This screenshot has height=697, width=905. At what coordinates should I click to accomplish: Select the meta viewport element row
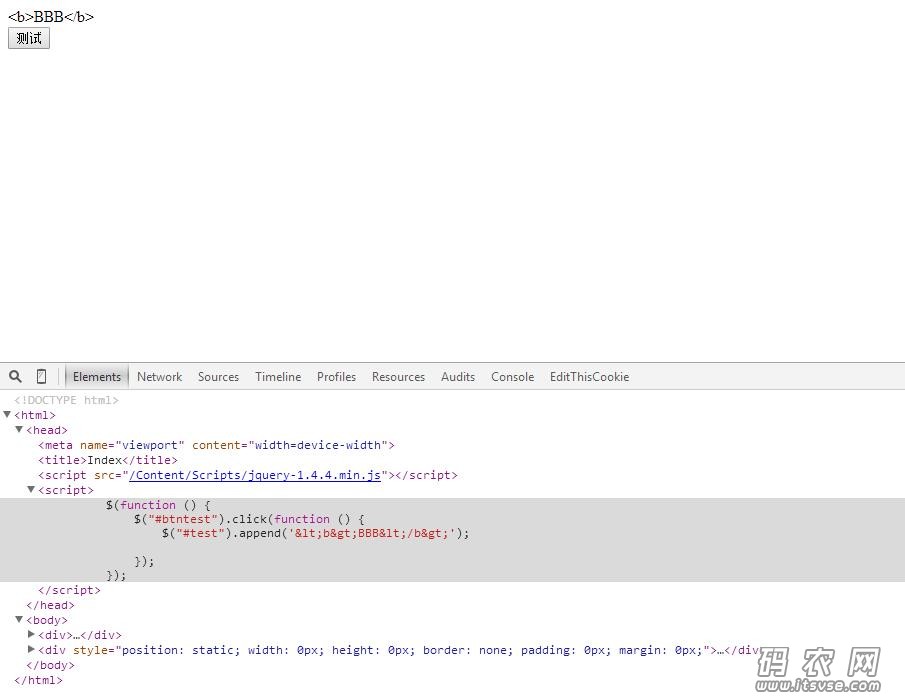click(216, 445)
